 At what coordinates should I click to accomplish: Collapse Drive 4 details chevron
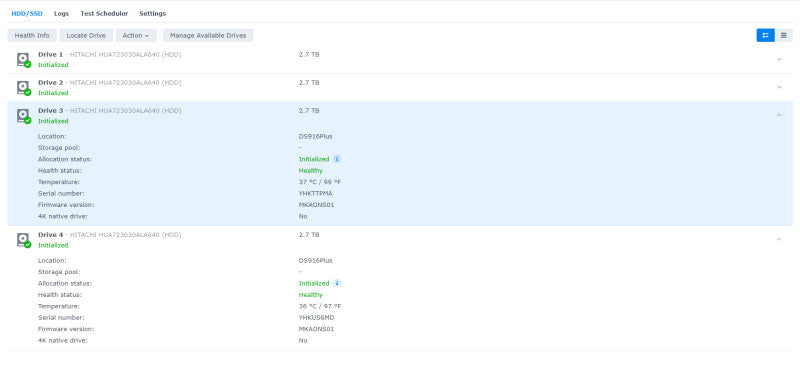coord(779,239)
